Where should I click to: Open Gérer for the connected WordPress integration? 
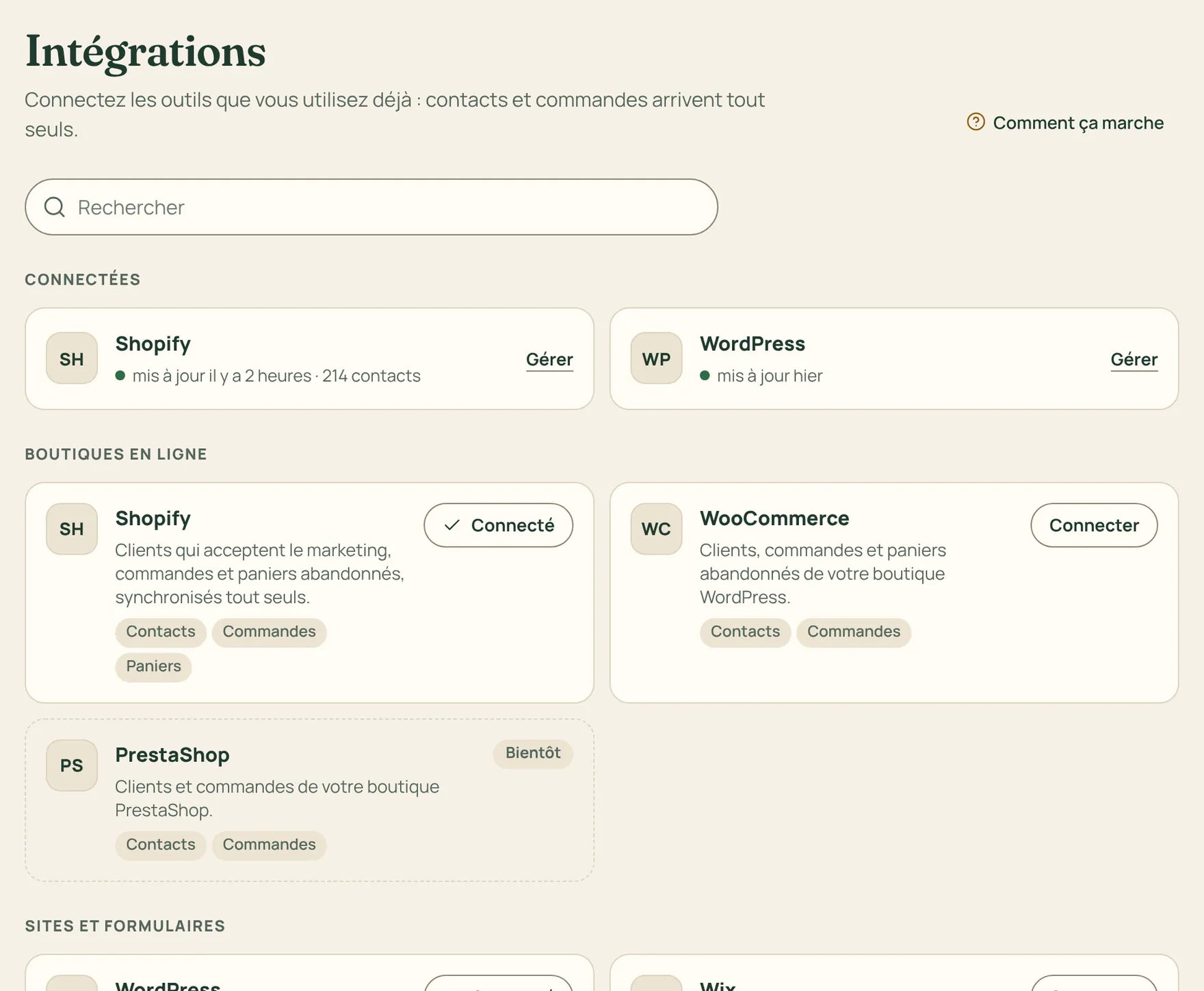pos(1134,360)
